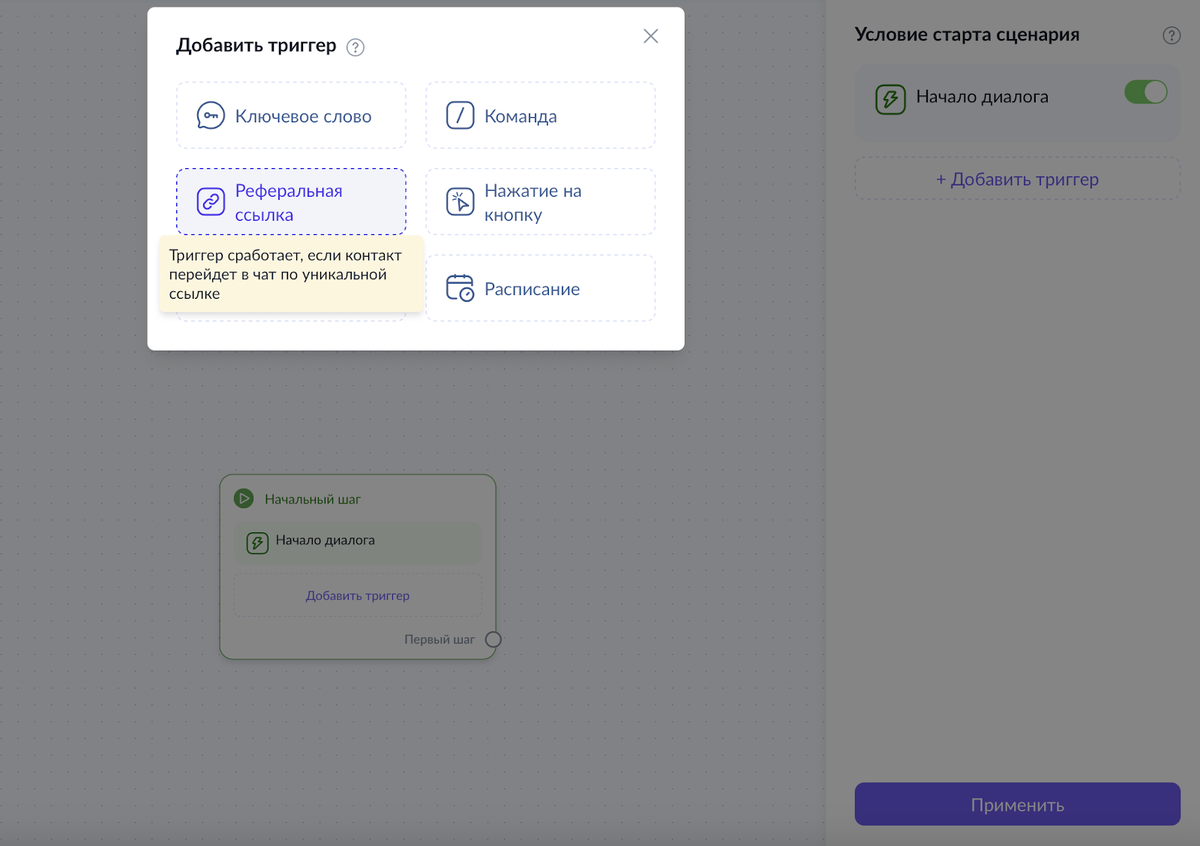Choose the Ключевое слово trigger option

(291, 116)
